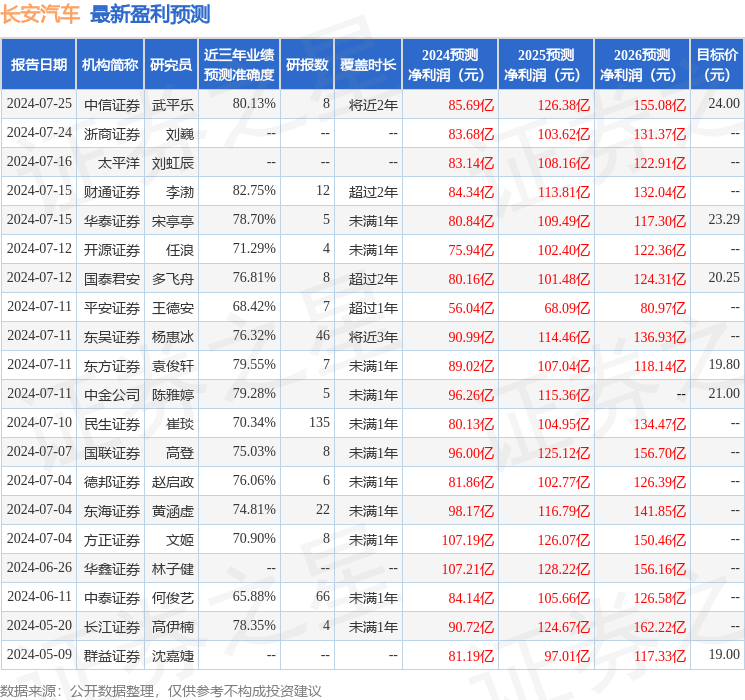Click the 目标价 column header

click(717, 64)
